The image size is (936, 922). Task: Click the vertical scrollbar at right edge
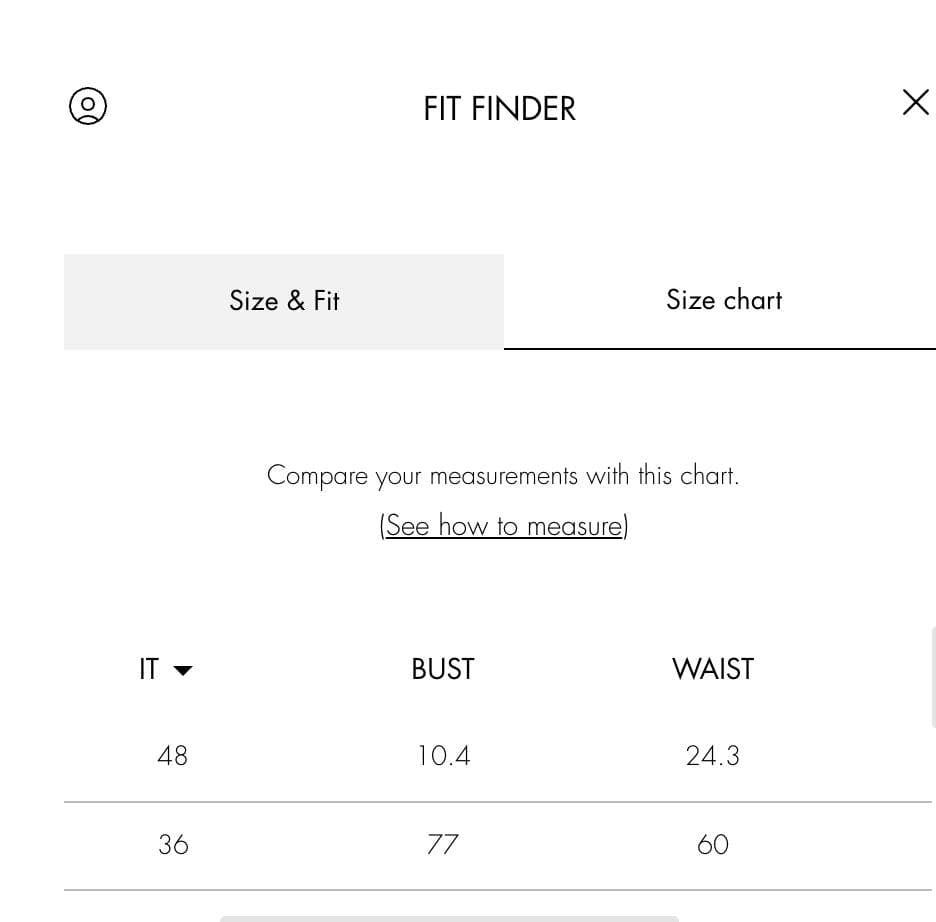pyautogui.click(x=933, y=677)
